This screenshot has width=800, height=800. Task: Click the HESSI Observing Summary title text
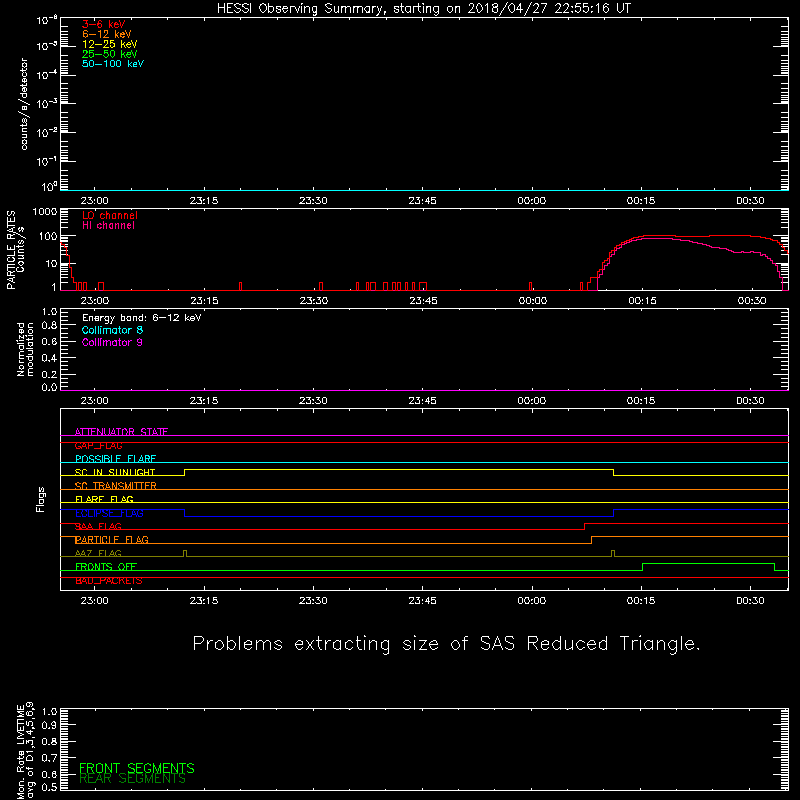(423, 9)
